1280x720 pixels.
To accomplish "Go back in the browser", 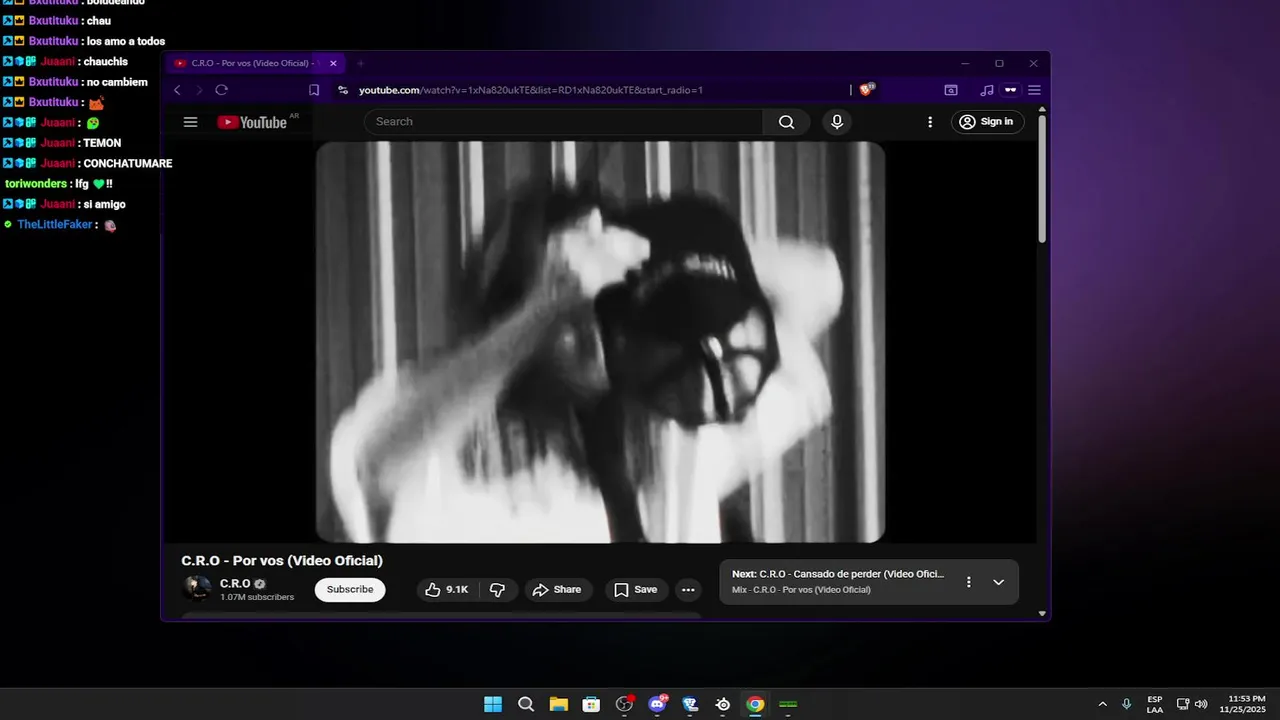I will 177,90.
